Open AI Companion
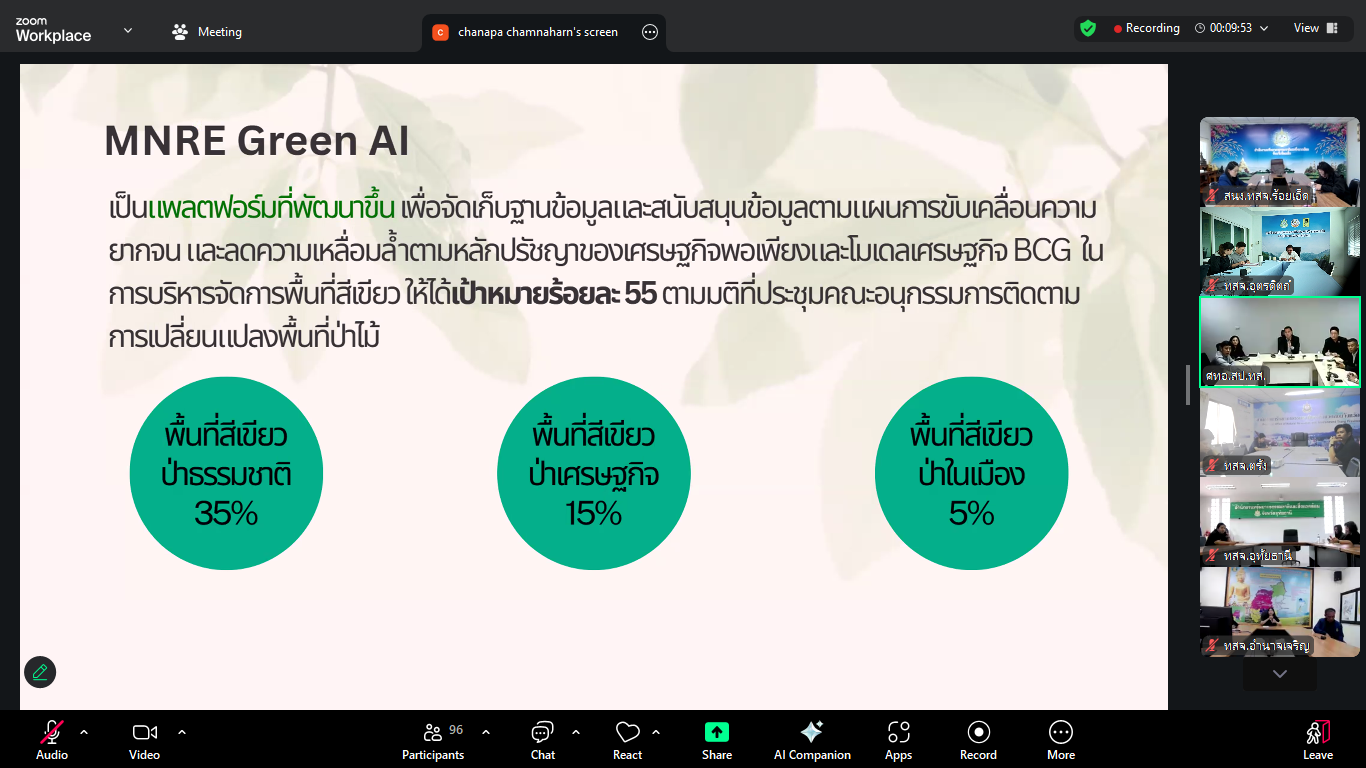 coord(812,740)
